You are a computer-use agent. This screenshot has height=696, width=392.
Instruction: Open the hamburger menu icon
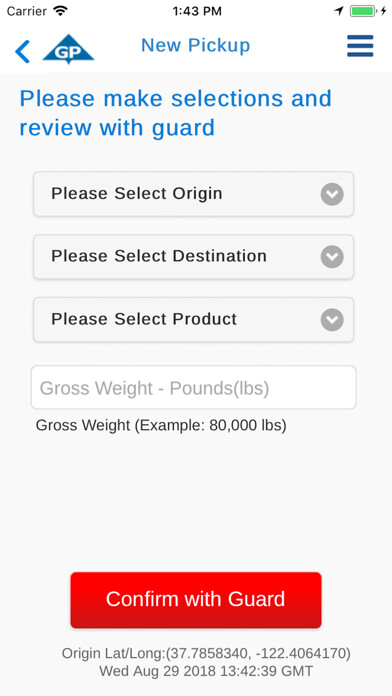tap(360, 46)
